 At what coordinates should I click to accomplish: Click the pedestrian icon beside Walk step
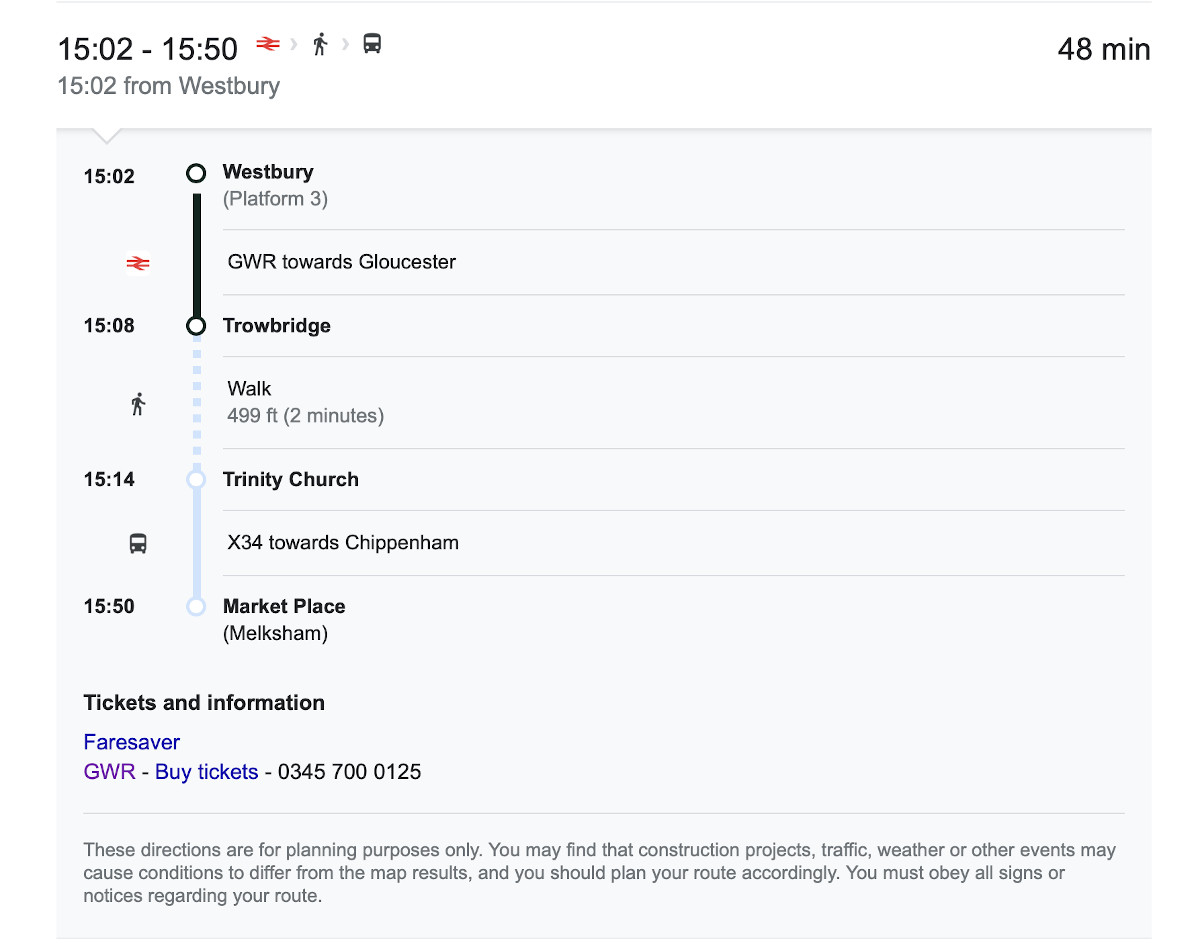coord(138,404)
